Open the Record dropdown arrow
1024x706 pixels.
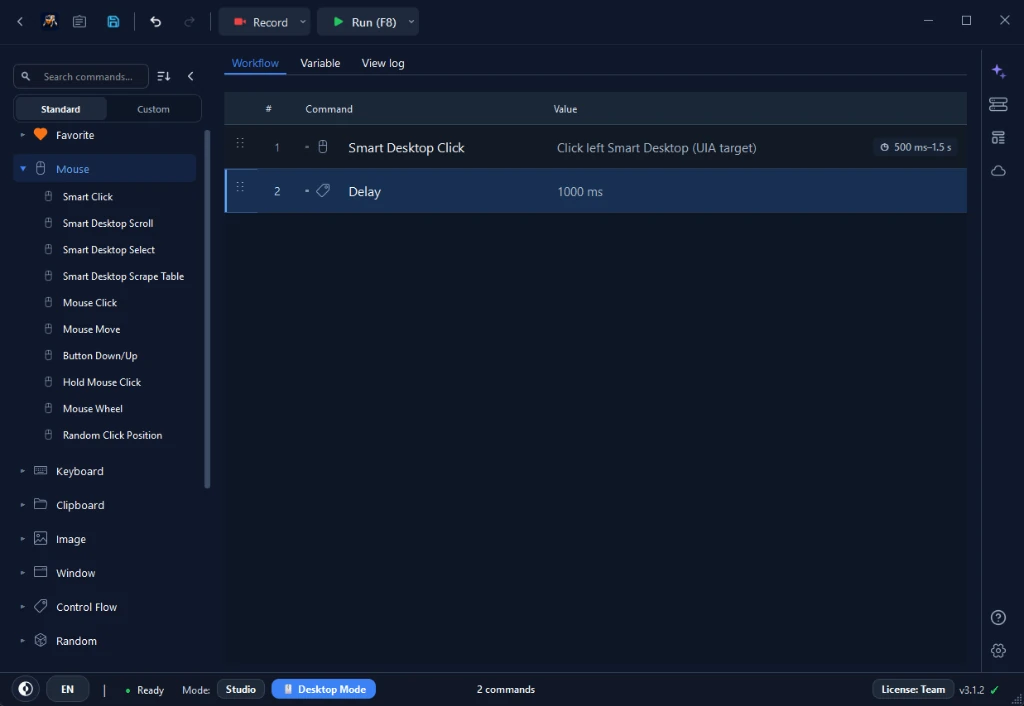[303, 22]
